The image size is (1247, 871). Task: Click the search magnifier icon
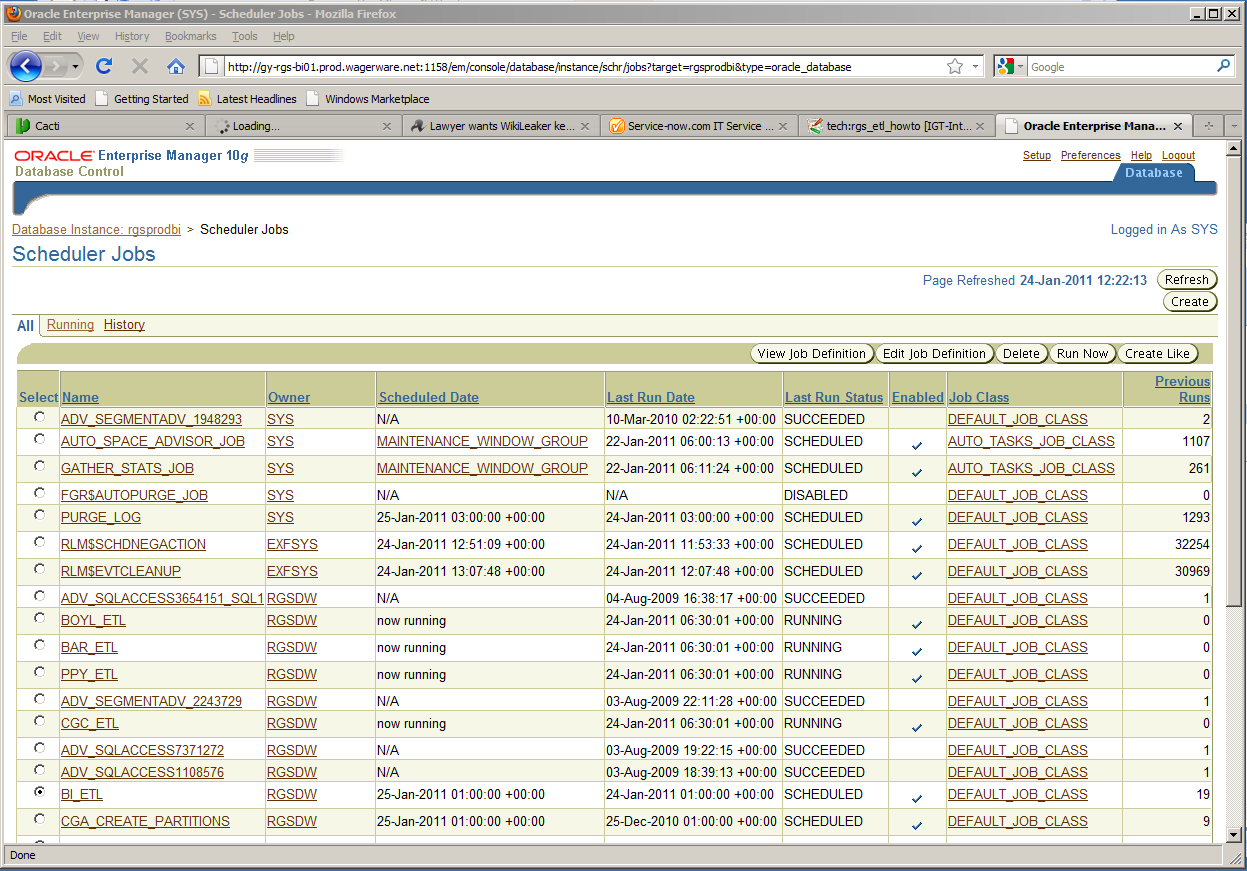(x=1223, y=67)
